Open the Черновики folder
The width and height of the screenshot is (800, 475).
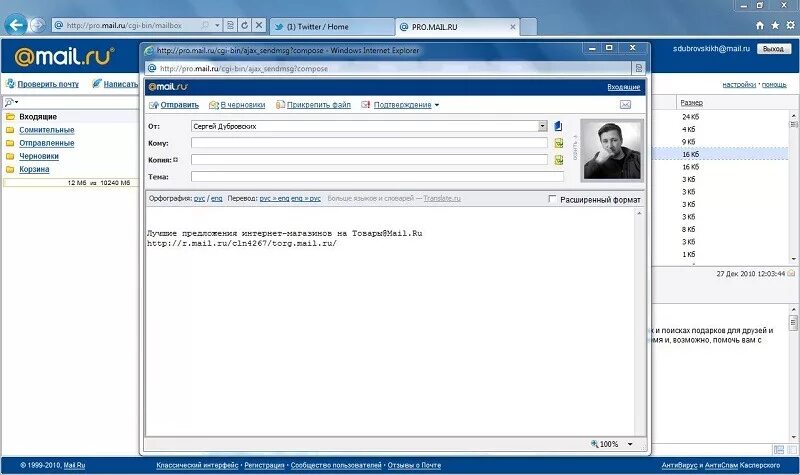click(x=39, y=156)
